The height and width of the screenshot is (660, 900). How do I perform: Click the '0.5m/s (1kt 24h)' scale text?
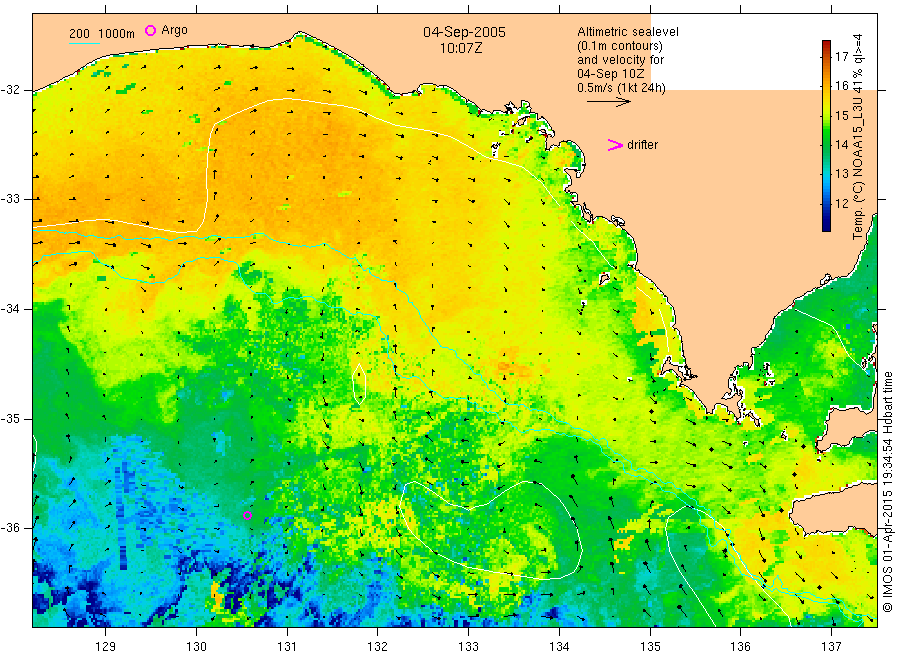(x=622, y=88)
